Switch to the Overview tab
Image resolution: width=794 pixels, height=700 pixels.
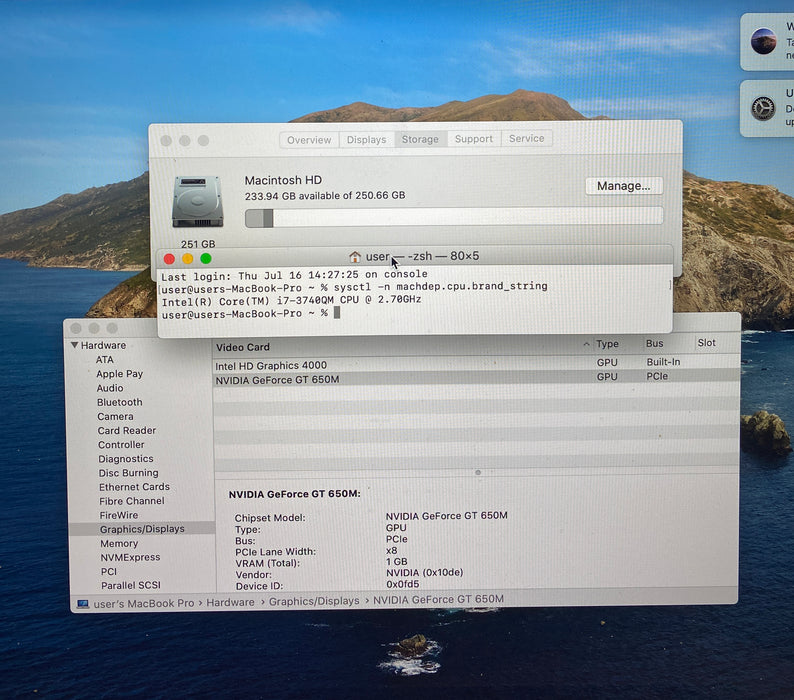[309, 140]
